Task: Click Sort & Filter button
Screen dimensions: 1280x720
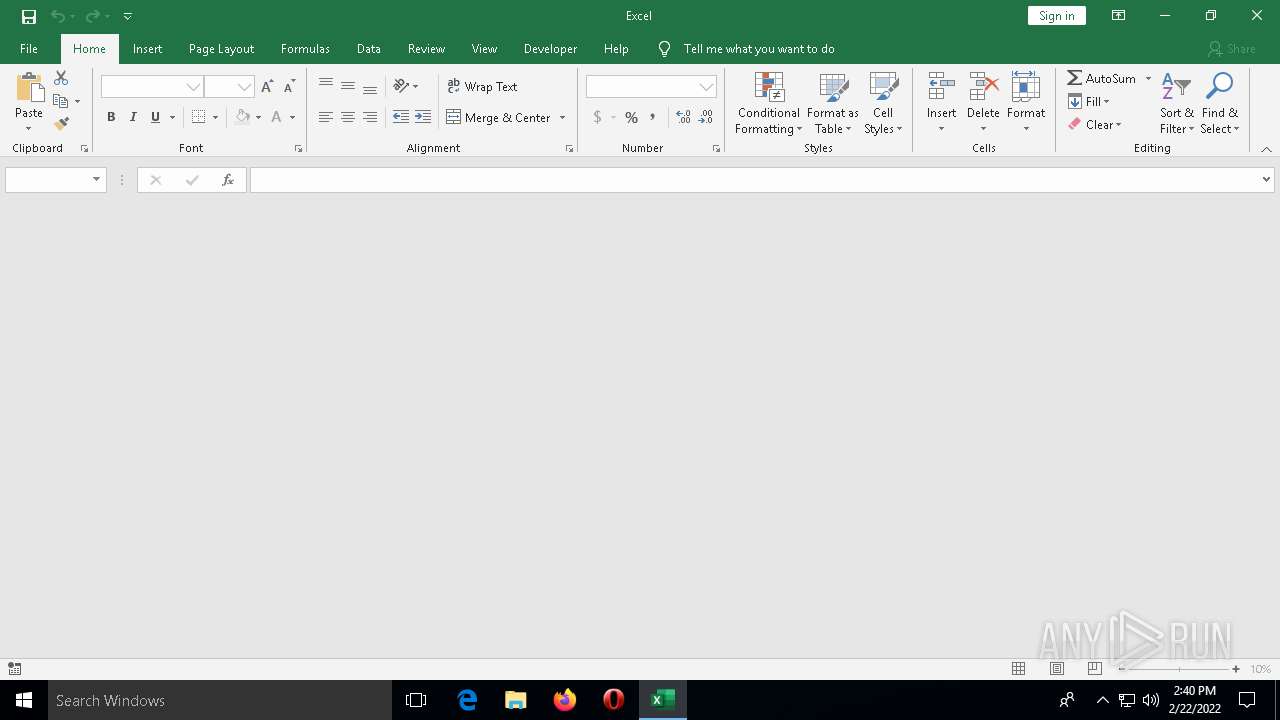Action: coord(1177,104)
